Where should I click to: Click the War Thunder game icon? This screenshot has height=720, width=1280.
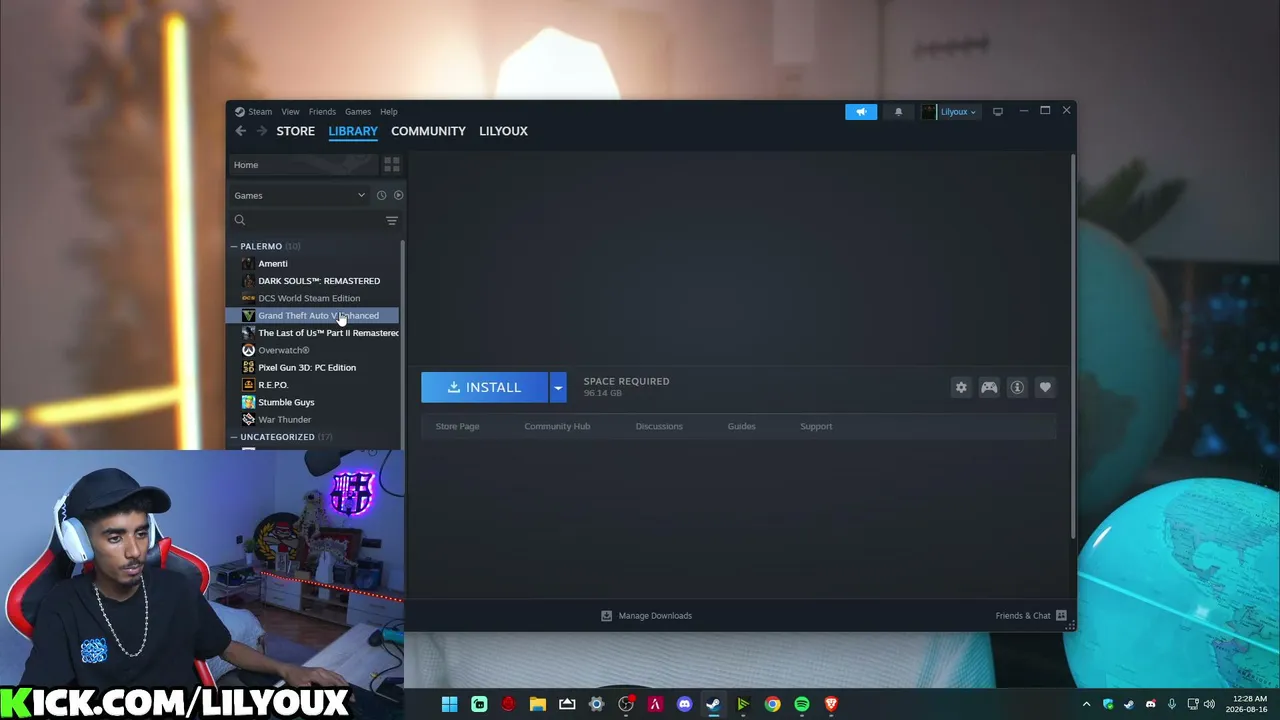coord(248,419)
